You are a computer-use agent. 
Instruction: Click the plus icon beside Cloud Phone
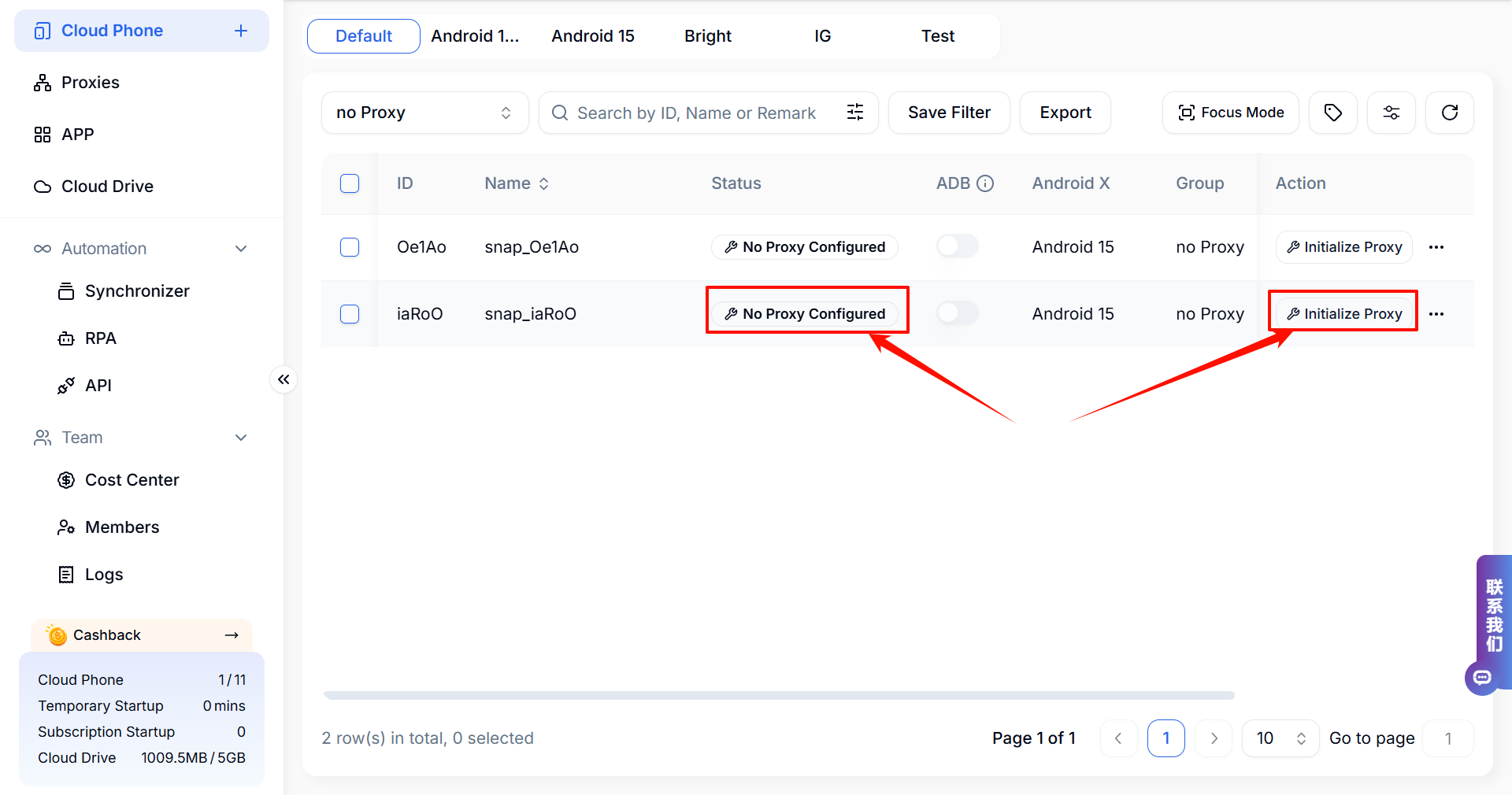[241, 31]
